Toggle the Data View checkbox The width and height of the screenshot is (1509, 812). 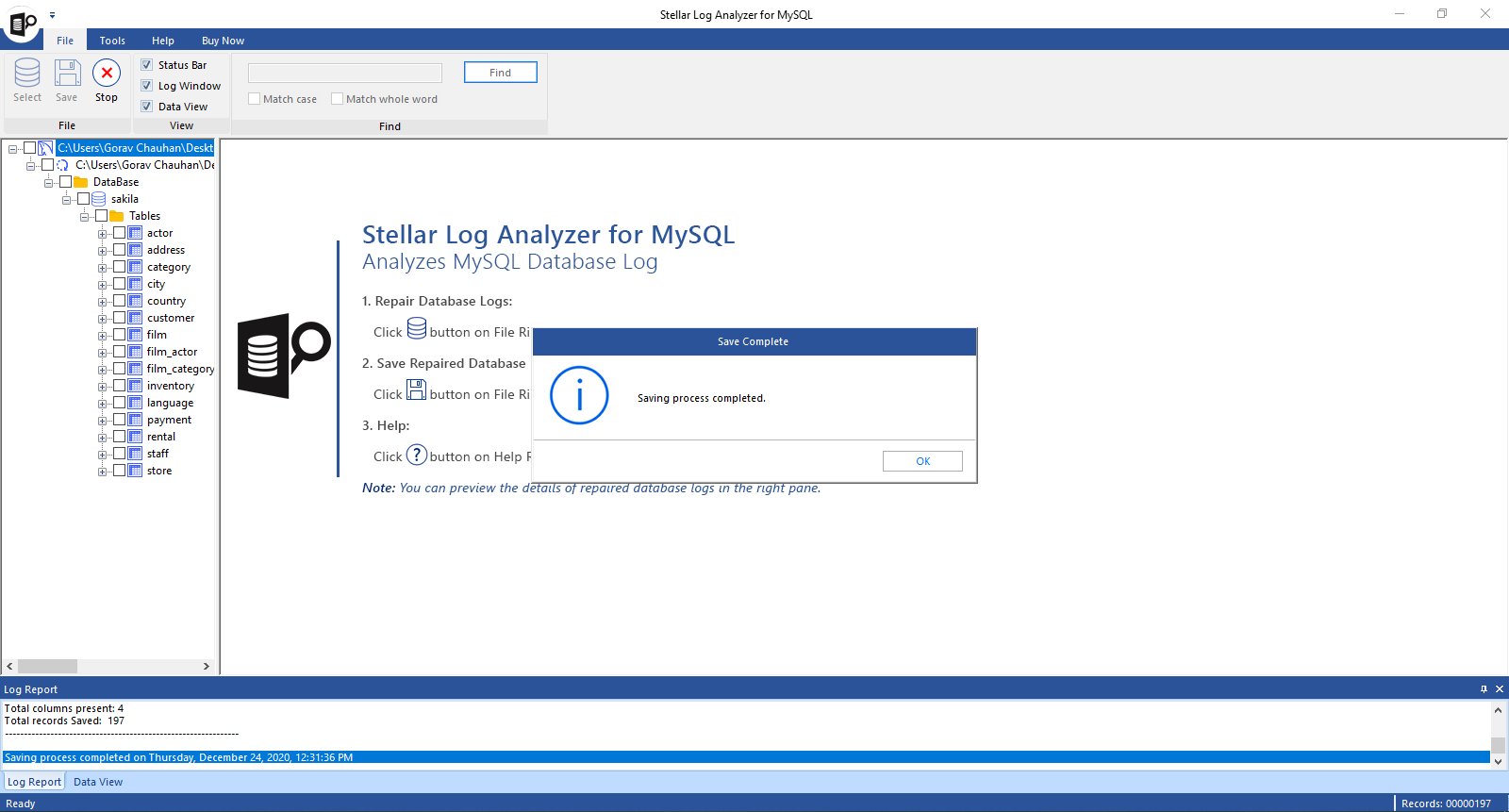click(147, 107)
